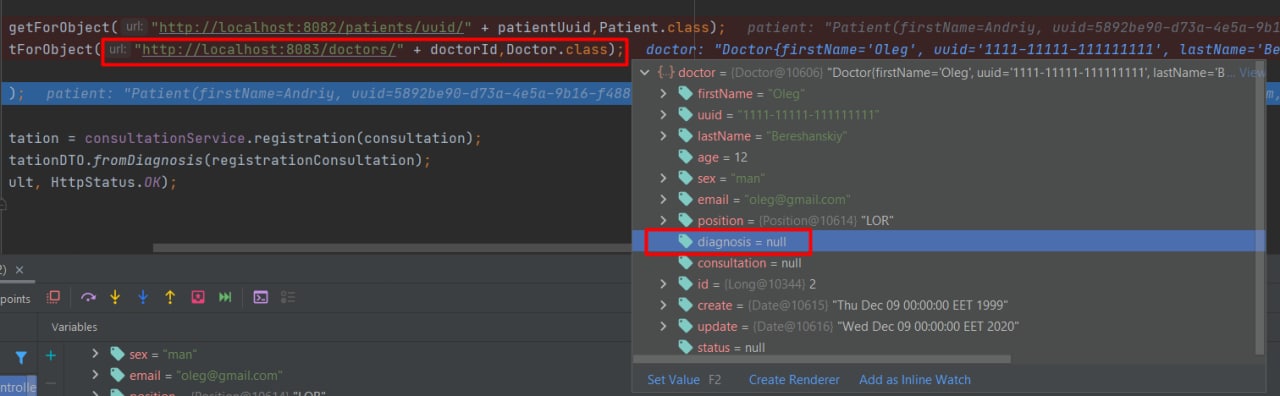1280x396 pixels.
Task: Expand the sex field in popup
Action: click(x=662, y=178)
